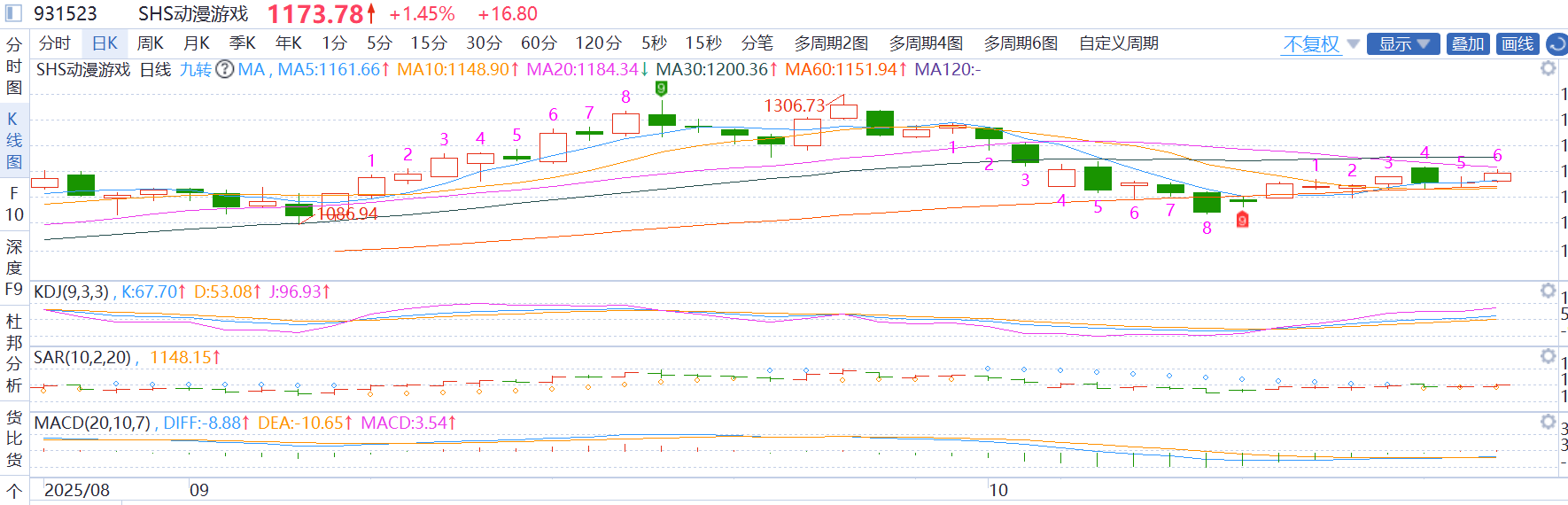This screenshot has height=505, width=1568.
Task: Choose the 5分 period tab
Action: 379,43
